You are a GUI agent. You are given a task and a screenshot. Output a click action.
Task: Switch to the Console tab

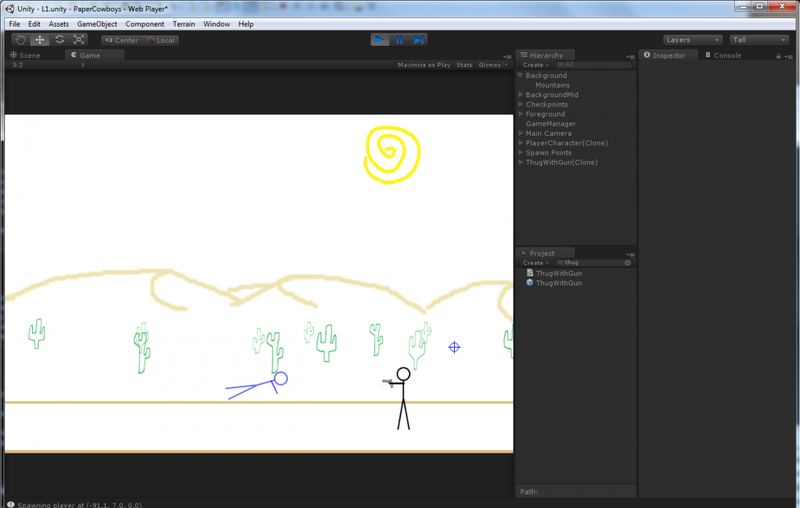click(723, 55)
